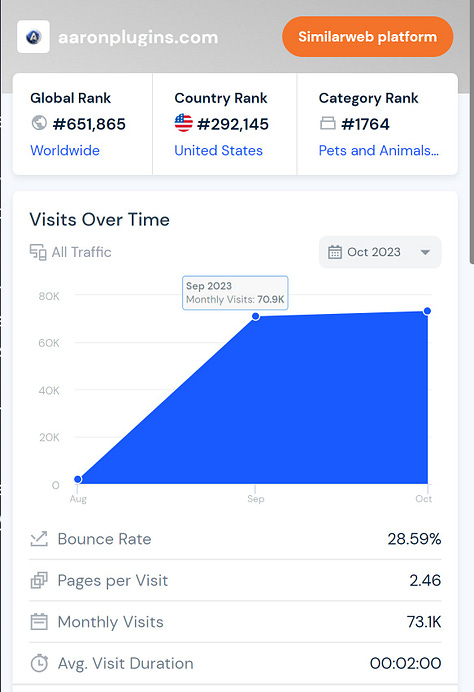Select the Aug data point on chart

tap(78, 479)
